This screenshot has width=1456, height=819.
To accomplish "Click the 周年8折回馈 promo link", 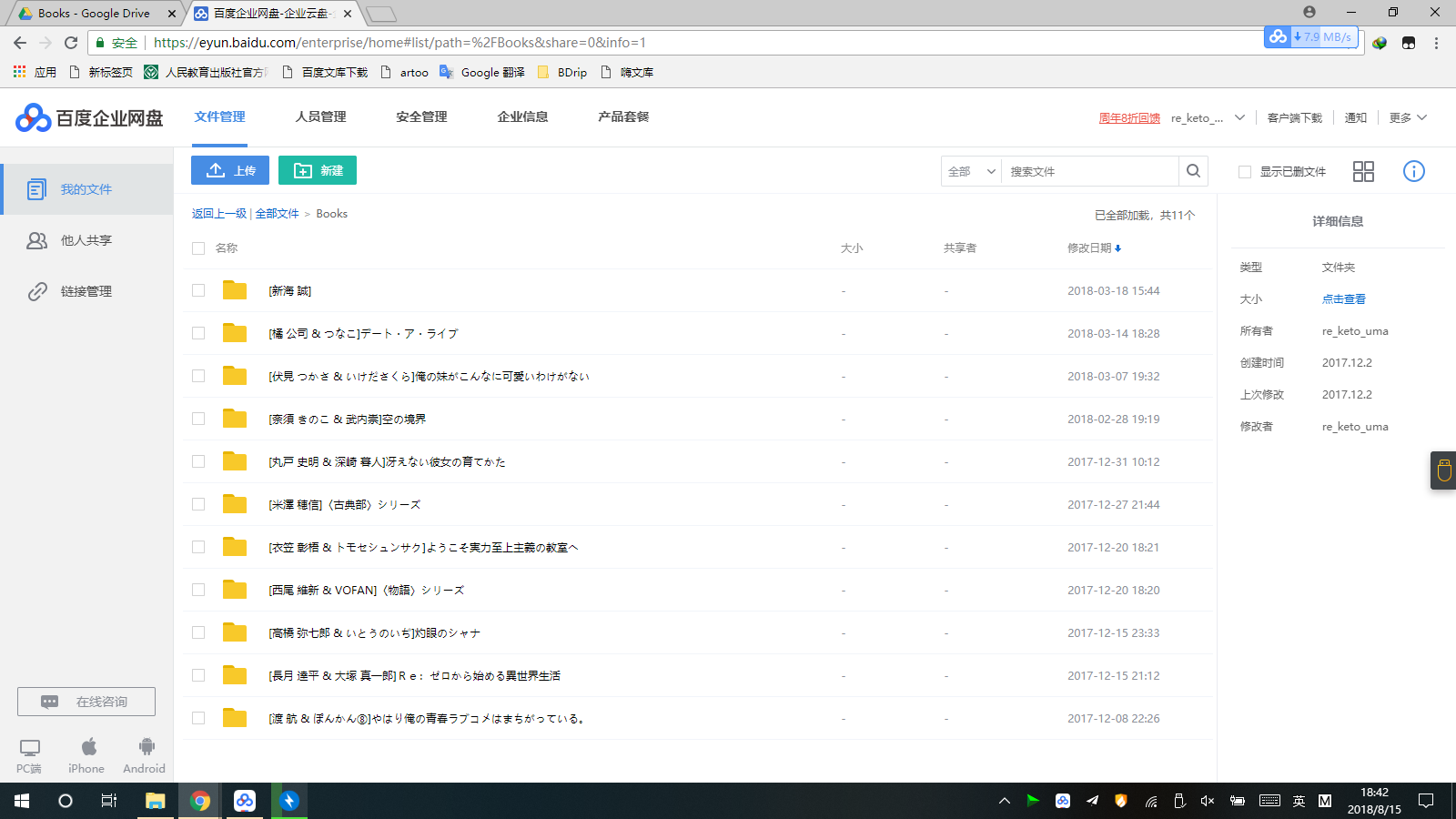I will coord(1129,118).
